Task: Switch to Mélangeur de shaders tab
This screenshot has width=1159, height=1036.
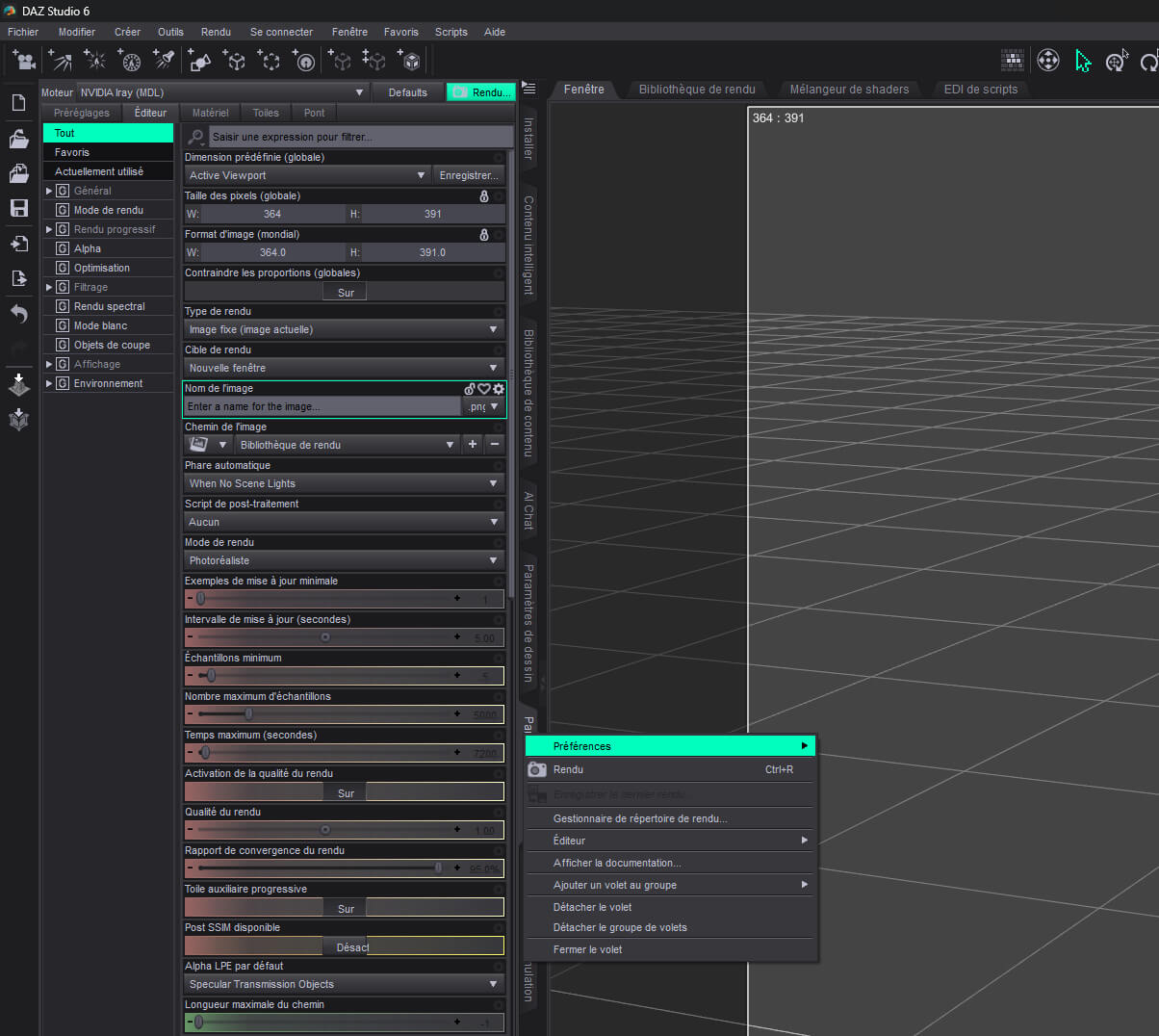Action: coord(849,90)
